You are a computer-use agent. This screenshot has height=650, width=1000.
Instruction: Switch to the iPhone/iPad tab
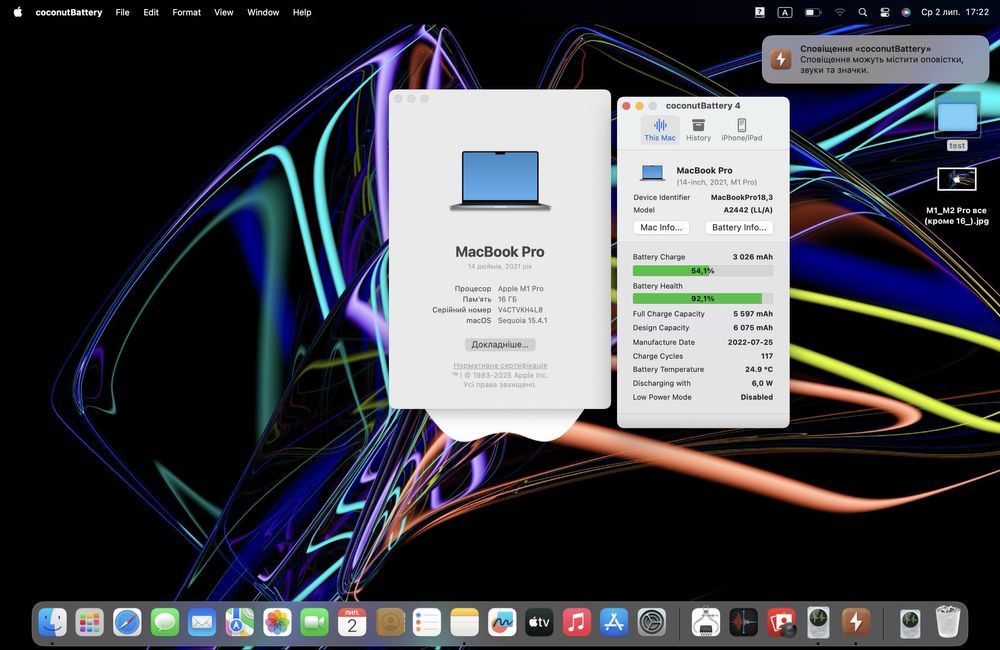[742, 129]
